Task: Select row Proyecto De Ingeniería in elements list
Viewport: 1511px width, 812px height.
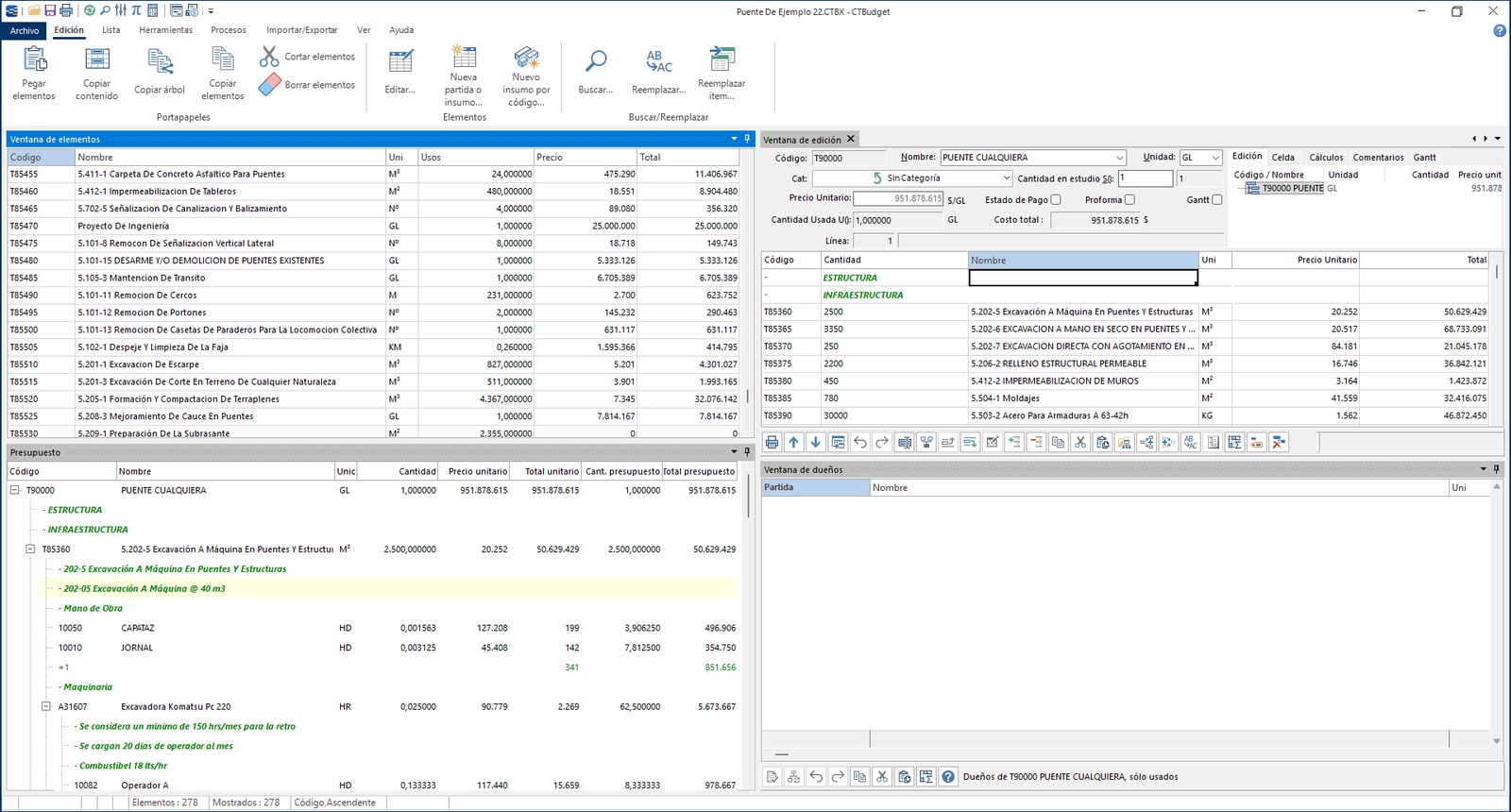Action: [374, 226]
